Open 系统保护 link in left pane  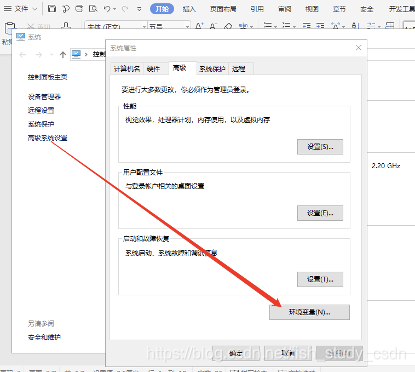coord(41,124)
